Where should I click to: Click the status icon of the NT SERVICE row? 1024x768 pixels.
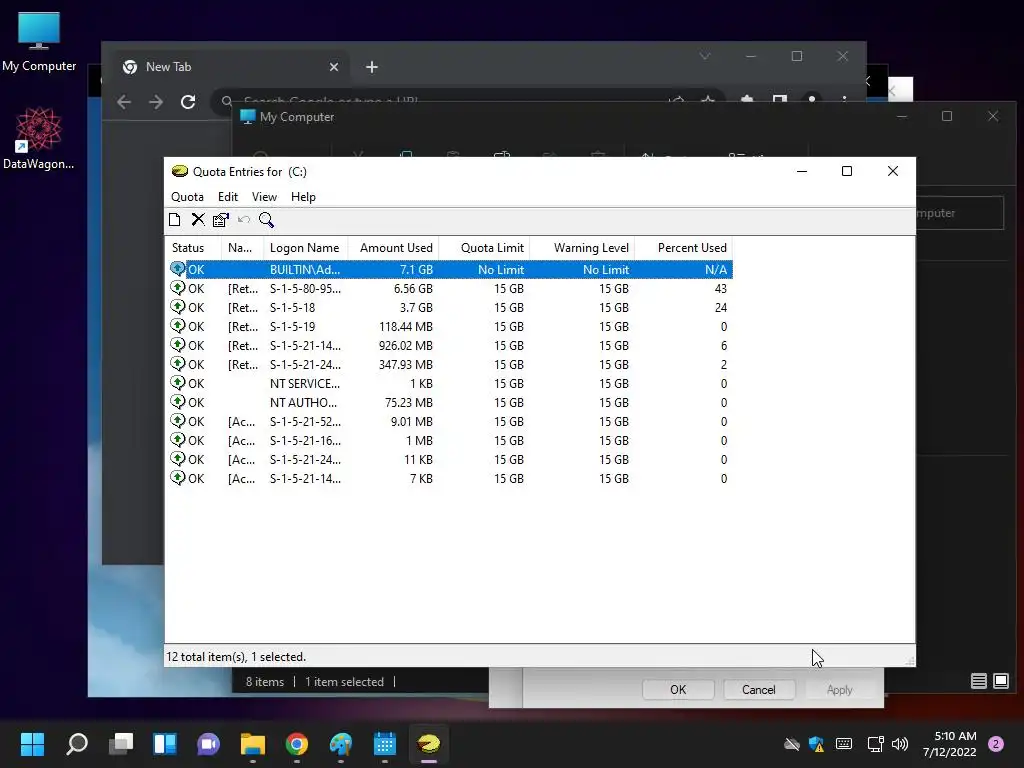click(178, 383)
